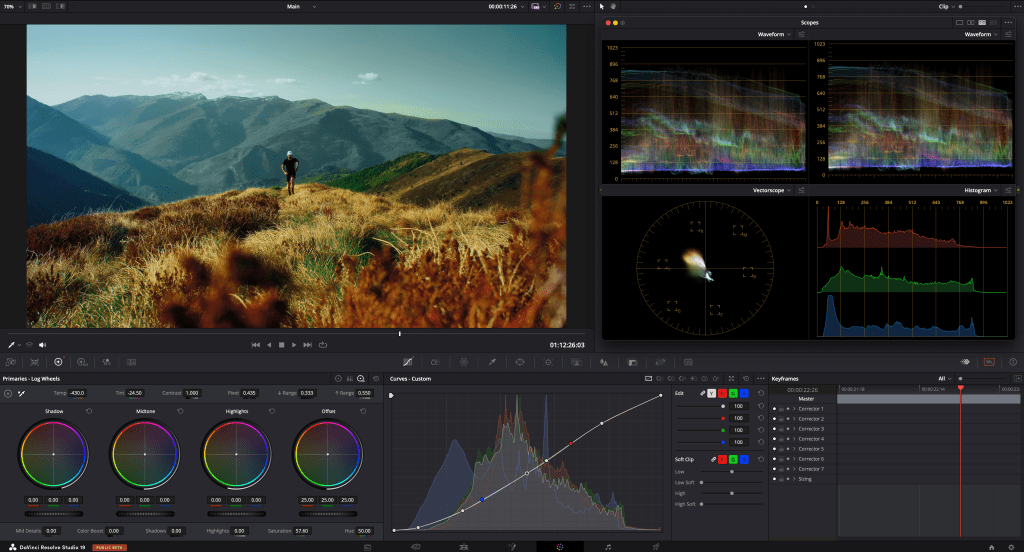The image size is (1024, 552).
Task: Click the Temp value field
Action: pos(77,393)
